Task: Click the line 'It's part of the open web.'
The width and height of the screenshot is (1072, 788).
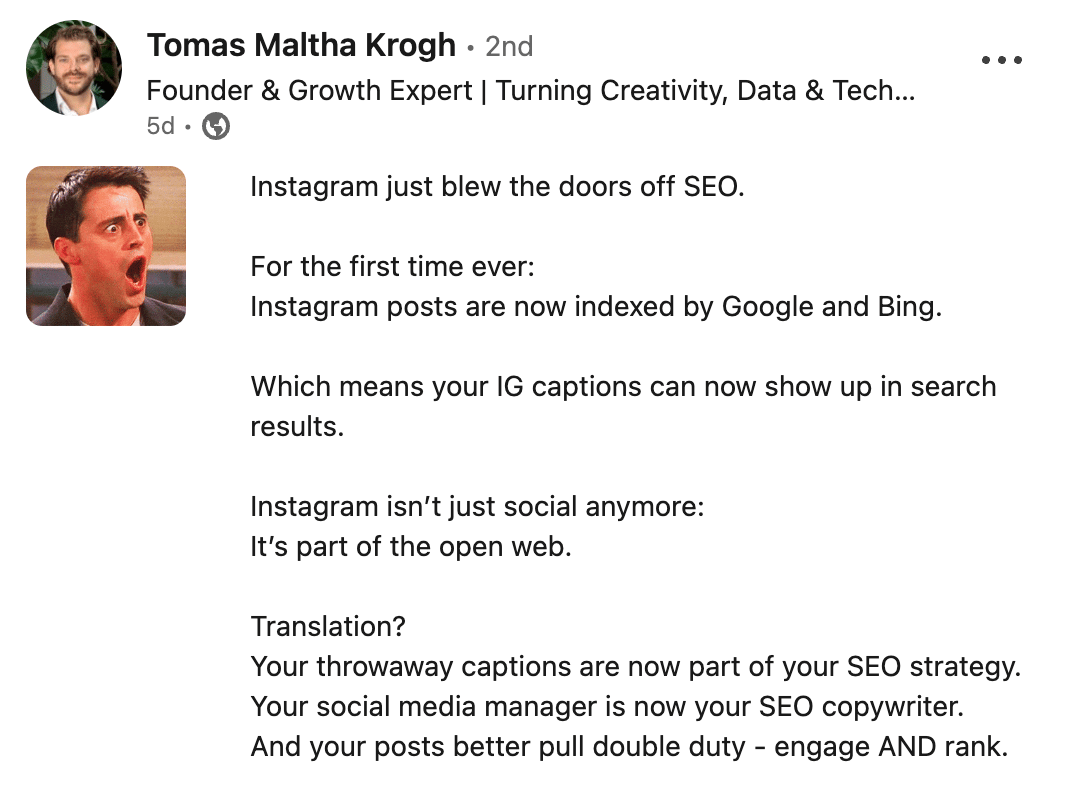Action: [411, 547]
